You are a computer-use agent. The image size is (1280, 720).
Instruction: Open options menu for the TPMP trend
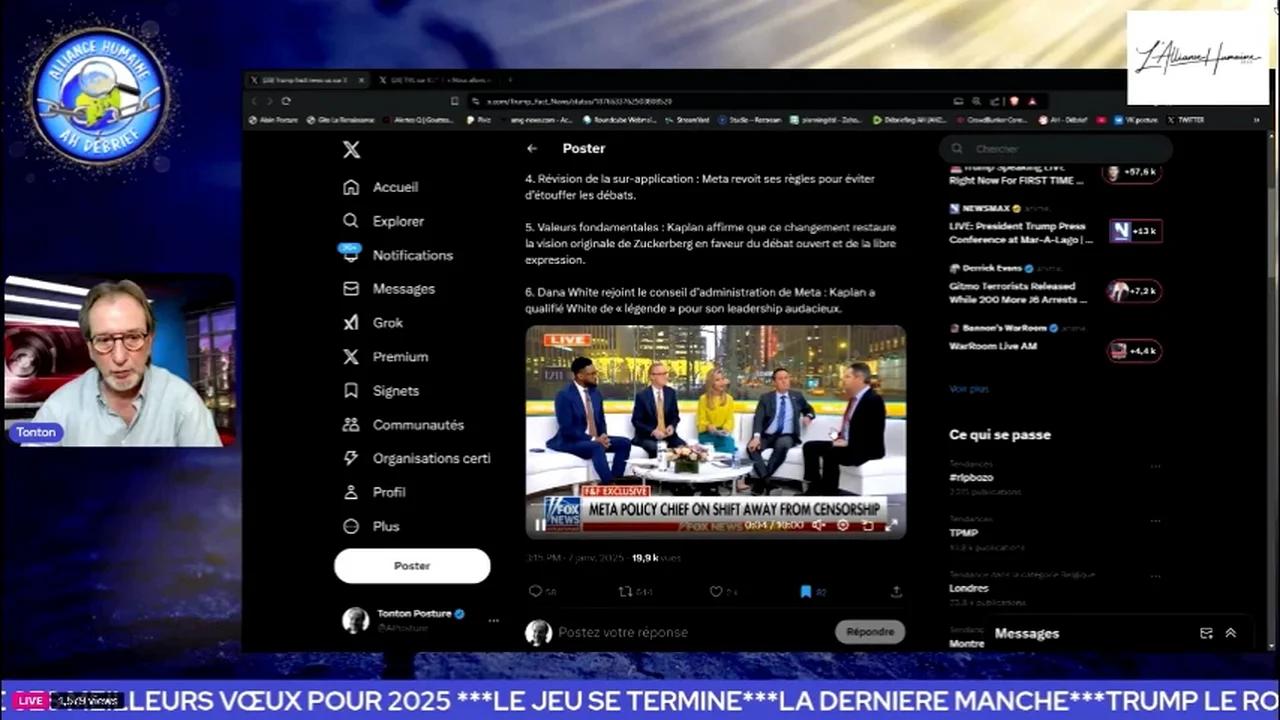(x=1156, y=521)
